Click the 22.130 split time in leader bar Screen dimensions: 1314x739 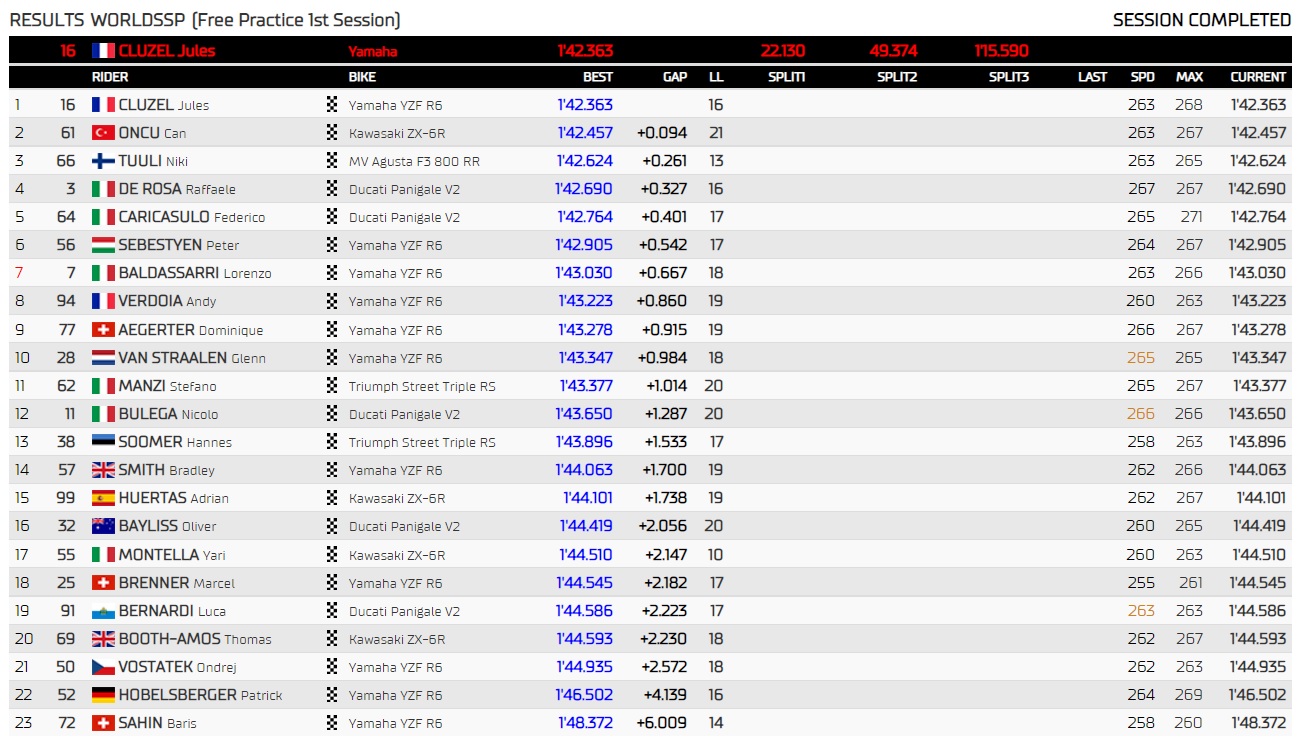tap(783, 51)
